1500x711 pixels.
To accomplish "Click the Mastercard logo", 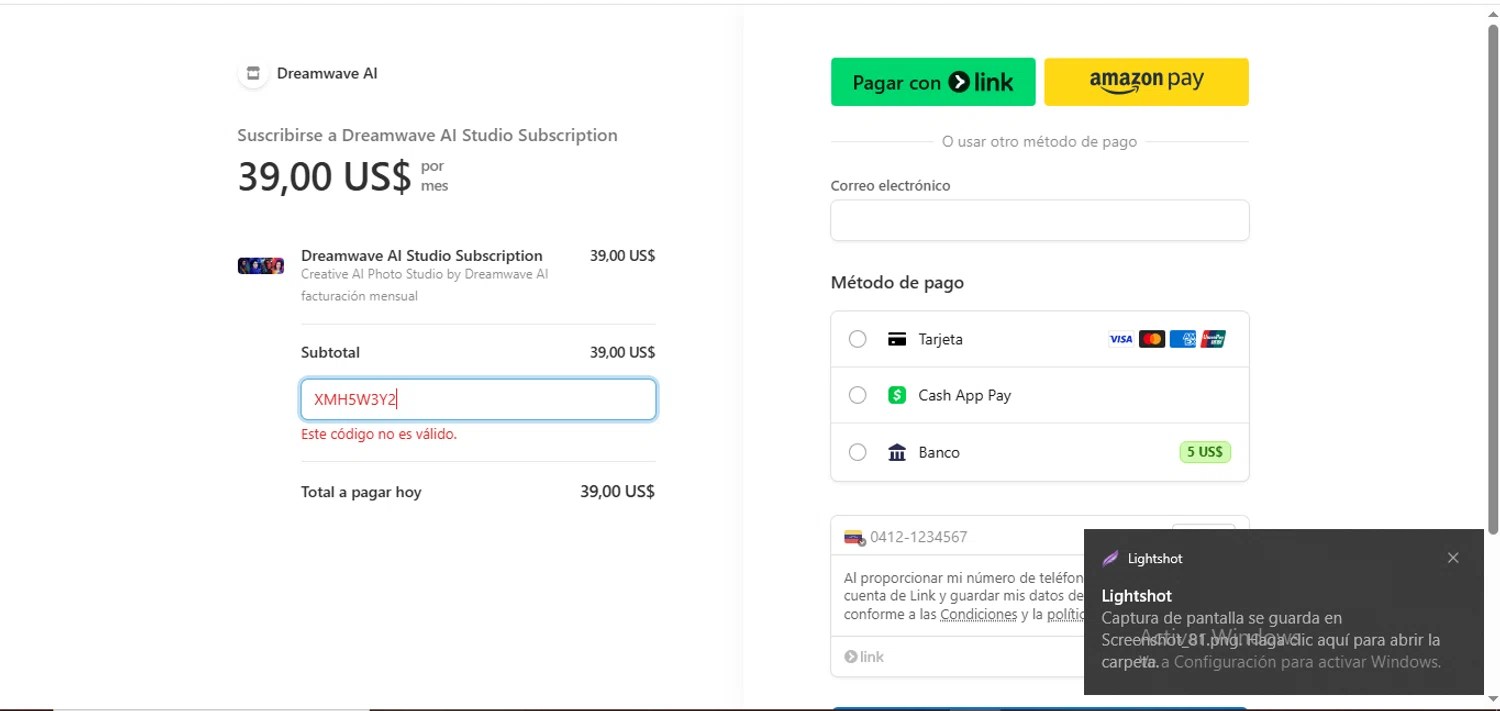I will [1151, 339].
